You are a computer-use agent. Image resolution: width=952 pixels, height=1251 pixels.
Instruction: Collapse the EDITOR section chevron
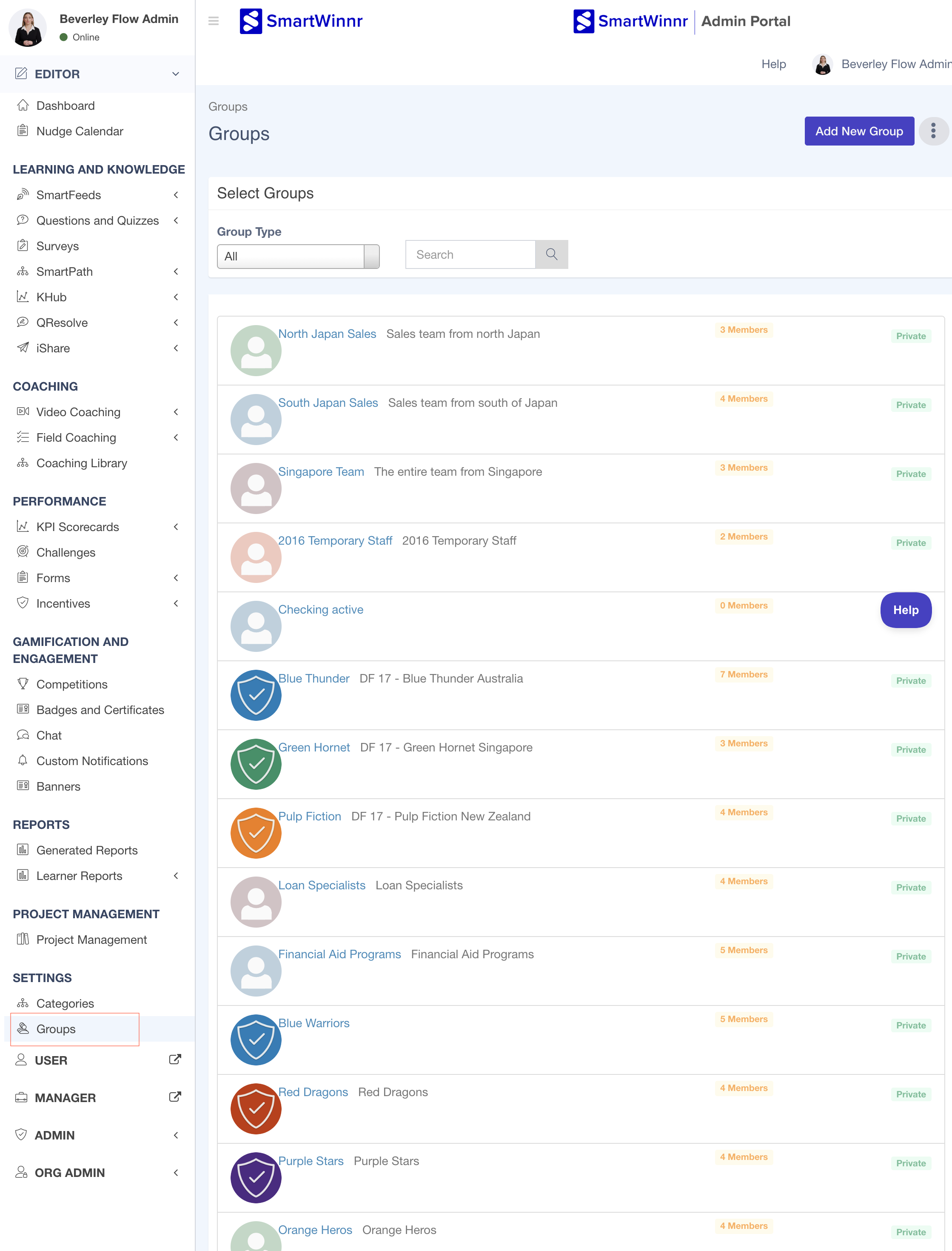pos(176,74)
